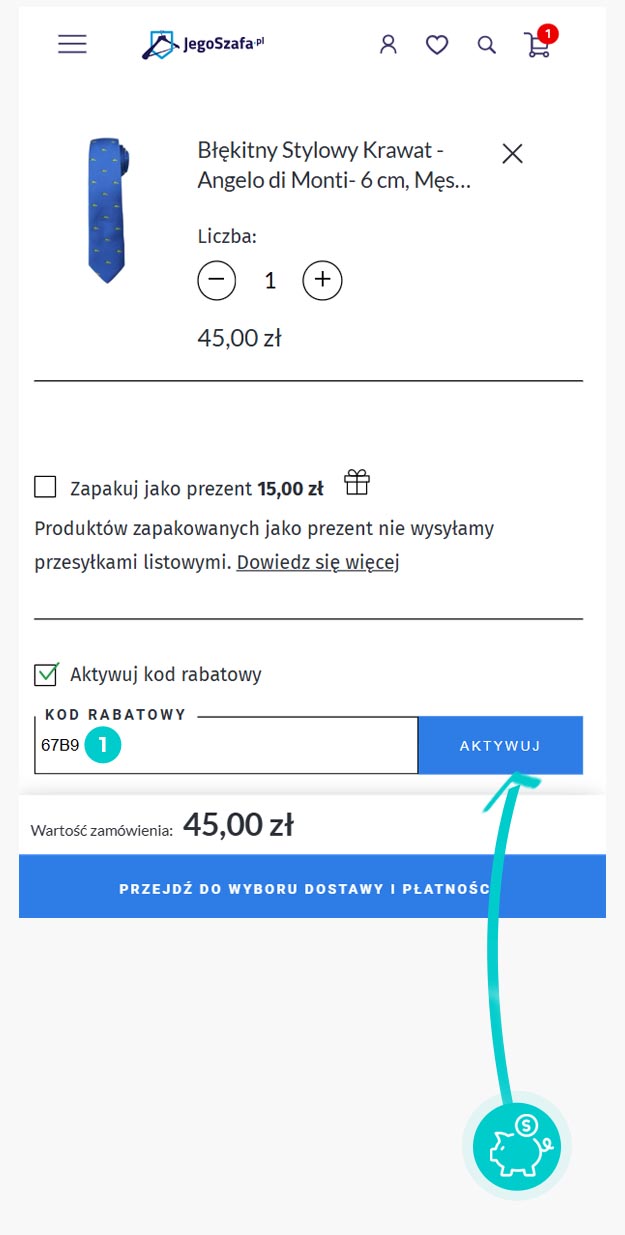Click the teal number 1 badge

click(103, 745)
